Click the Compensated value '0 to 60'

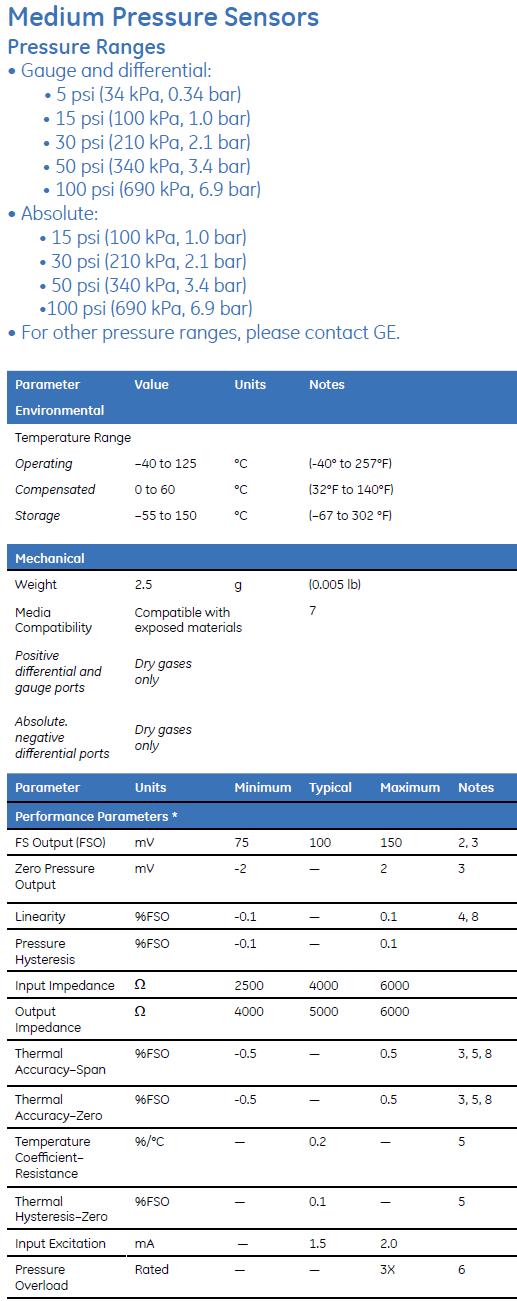point(154,489)
